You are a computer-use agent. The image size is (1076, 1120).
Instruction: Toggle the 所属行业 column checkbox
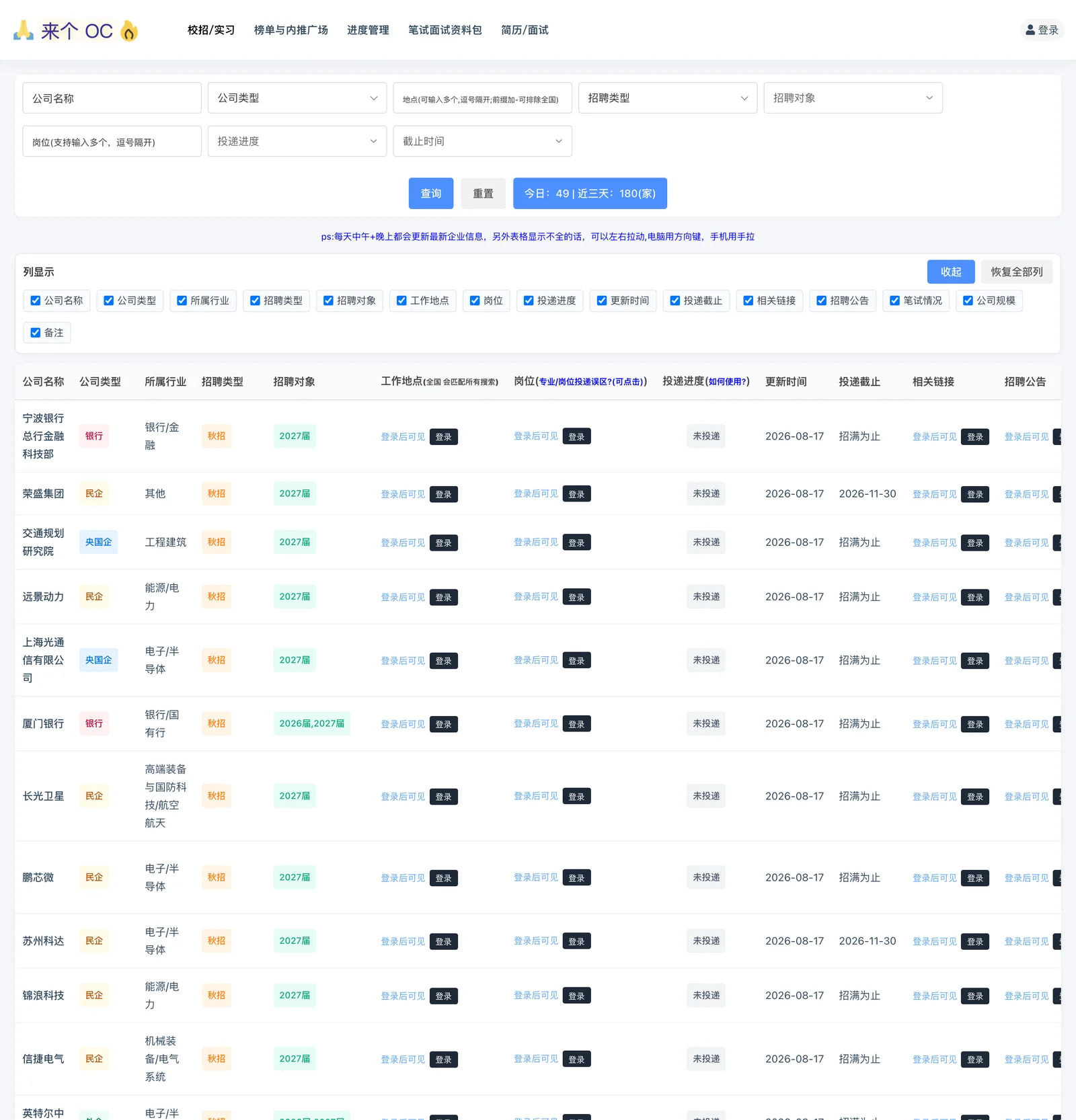point(182,301)
